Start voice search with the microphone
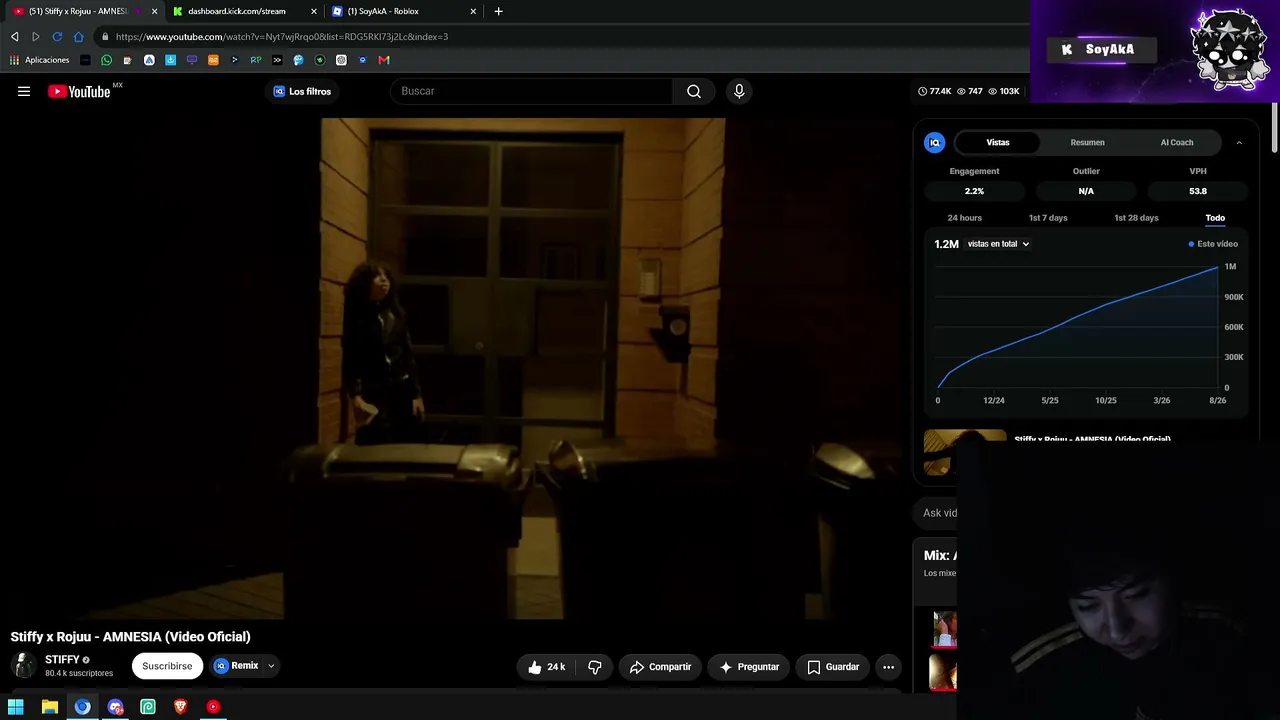Viewport: 1280px width, 720px height. 739,91
